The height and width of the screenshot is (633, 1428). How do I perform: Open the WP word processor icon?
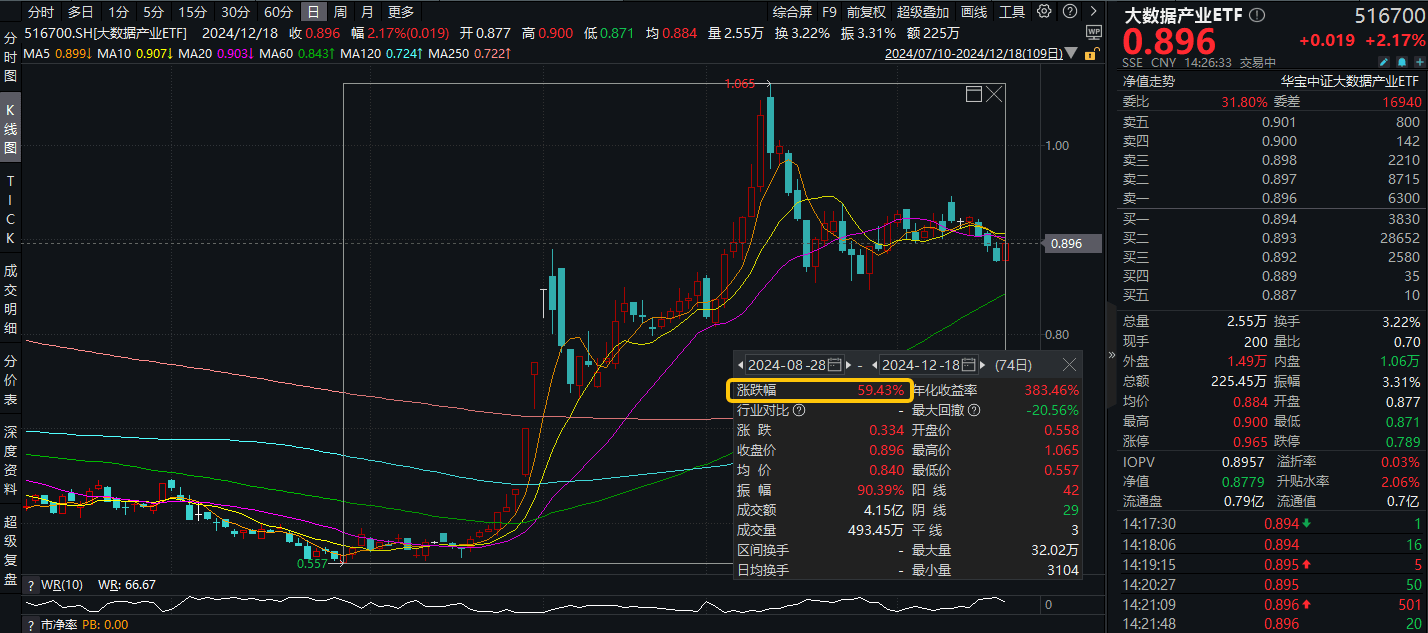point(1092,31)
